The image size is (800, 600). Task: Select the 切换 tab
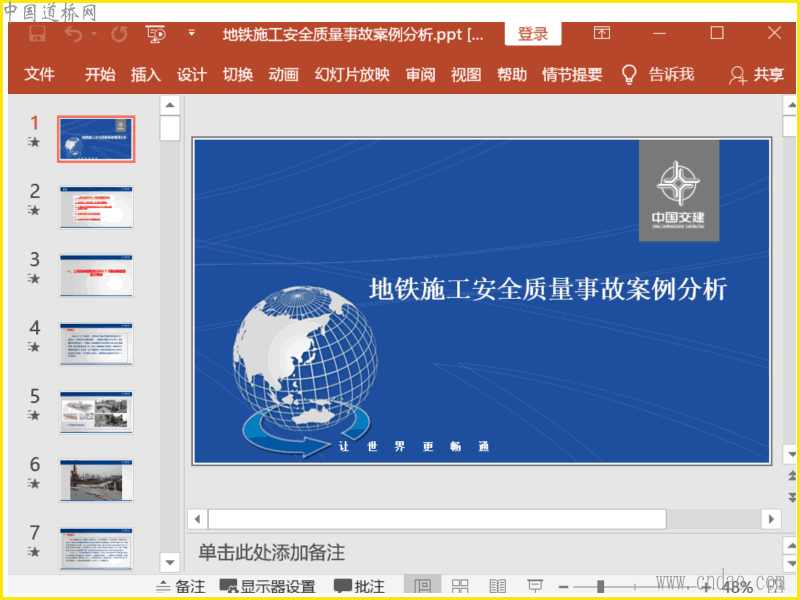[238, 75]
